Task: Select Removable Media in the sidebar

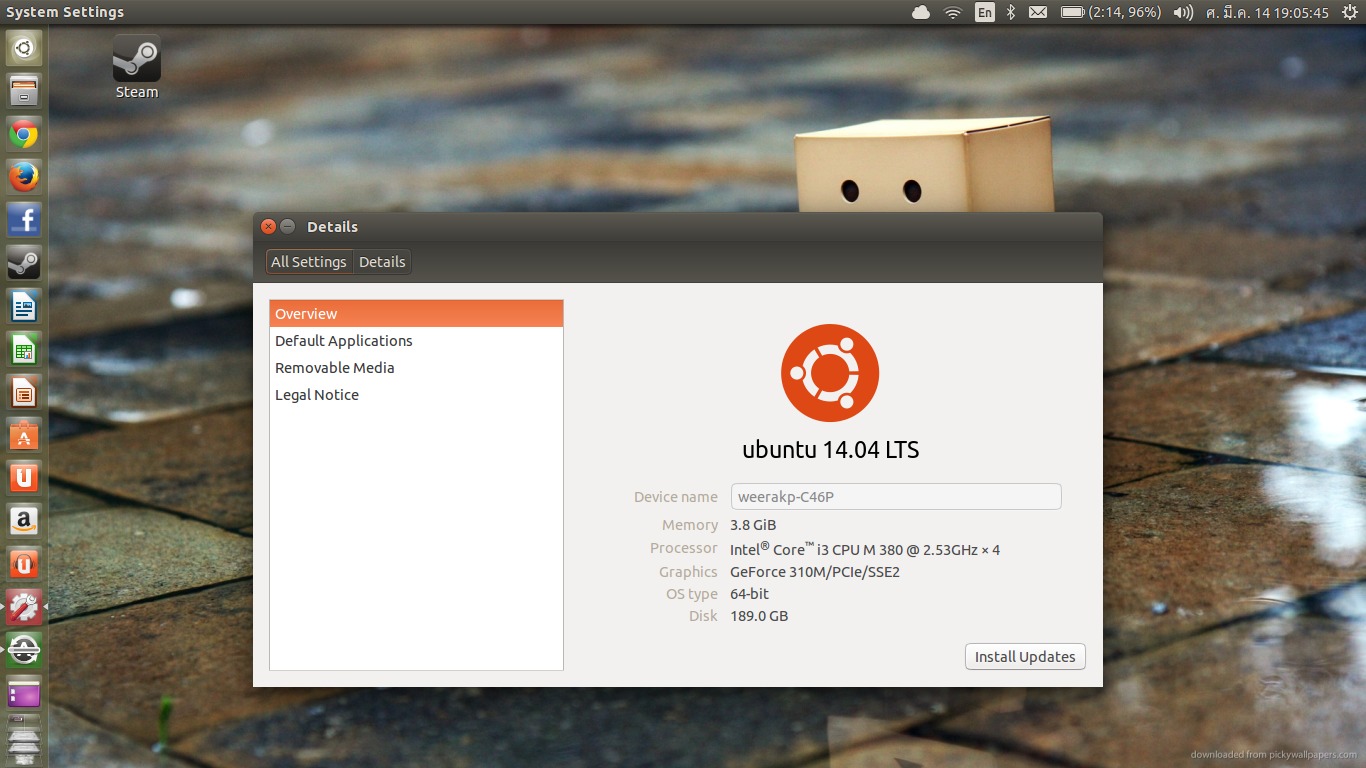Action: tap(416, 368)
